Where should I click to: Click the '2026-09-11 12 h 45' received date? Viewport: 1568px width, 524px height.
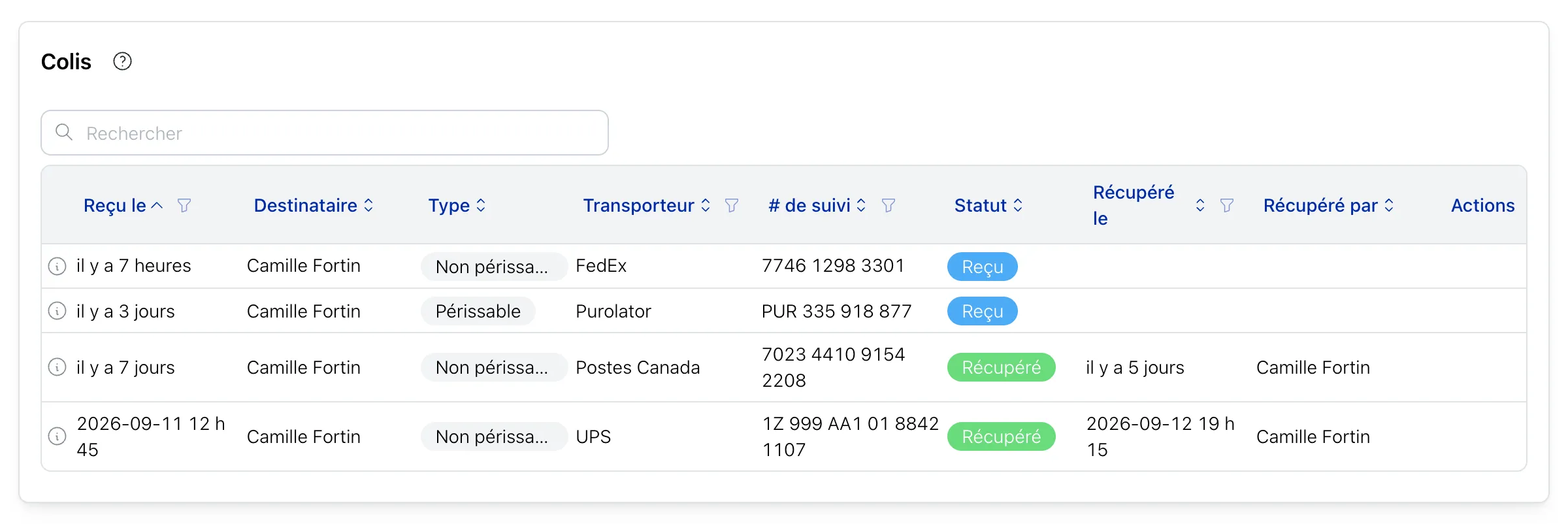coord(151,436)
